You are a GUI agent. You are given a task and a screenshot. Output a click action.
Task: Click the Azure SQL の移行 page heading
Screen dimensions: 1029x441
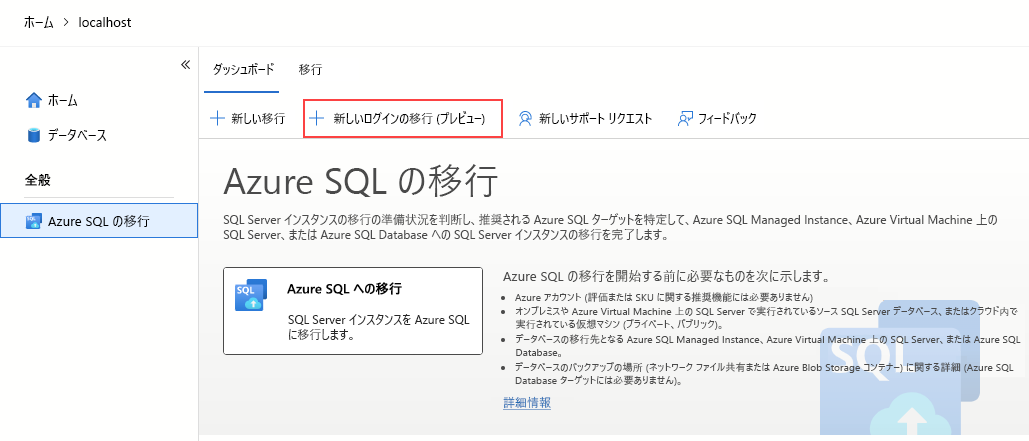pyautogui.click(x=360, y=181)
